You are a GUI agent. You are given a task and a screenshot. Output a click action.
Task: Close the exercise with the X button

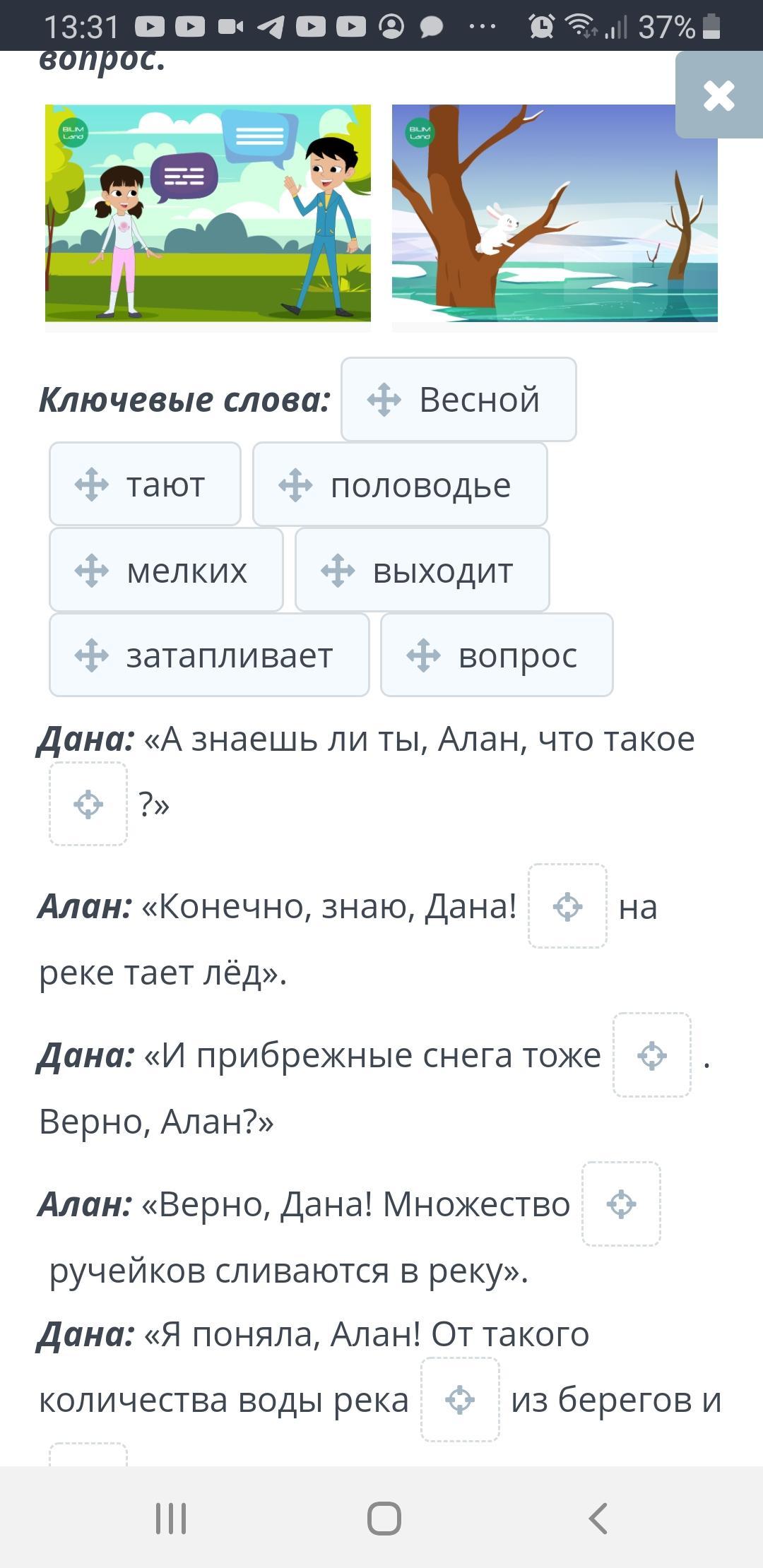click(x=718, y=95)
